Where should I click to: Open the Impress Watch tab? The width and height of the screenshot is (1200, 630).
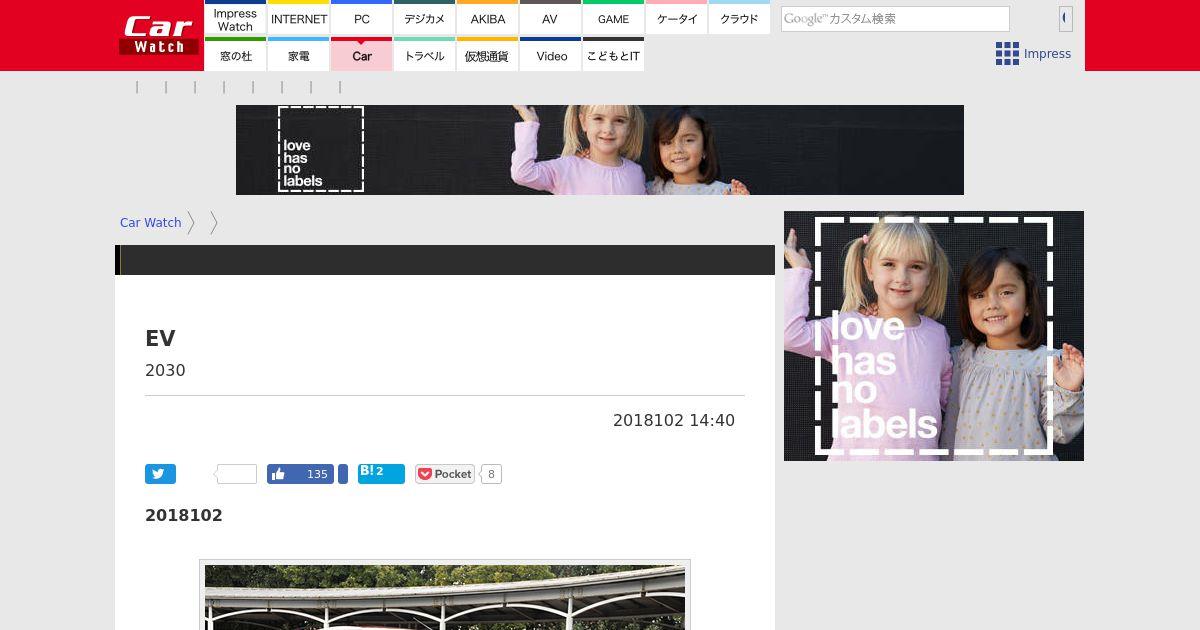235,19
